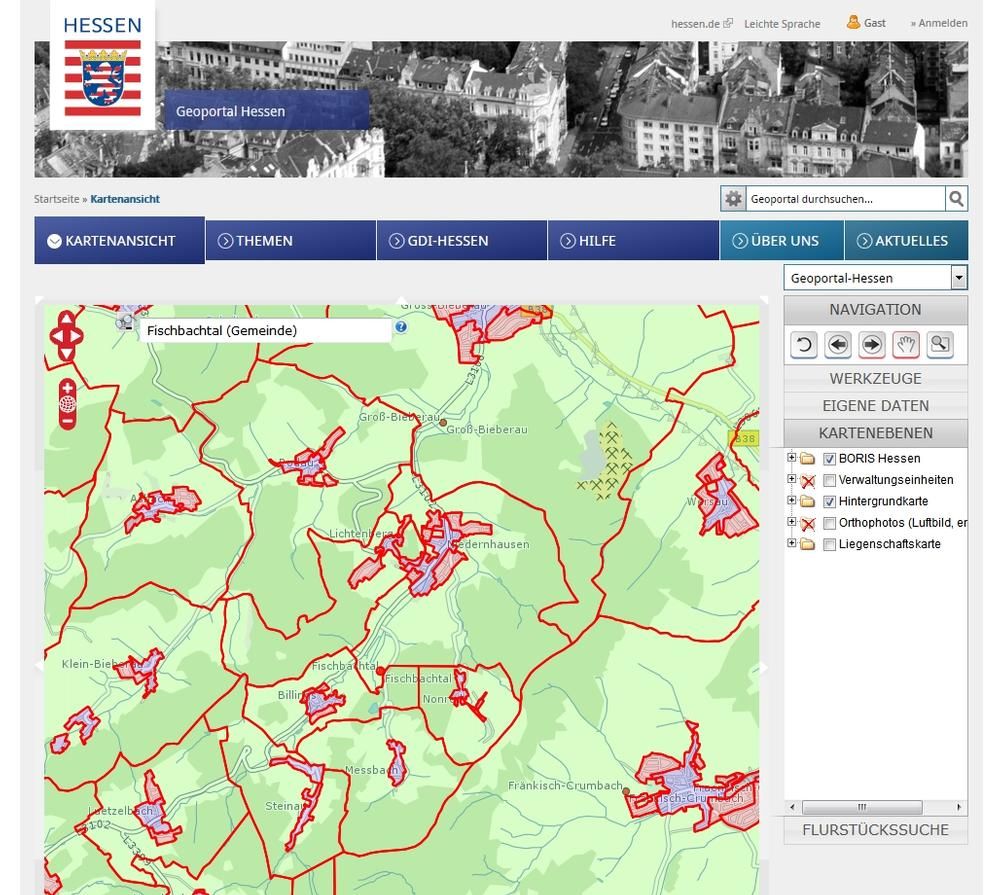The height and width of the screenshot is (895, 1000).
Task: Select the zoom box magnifier tool
Action: click(940, 345)
